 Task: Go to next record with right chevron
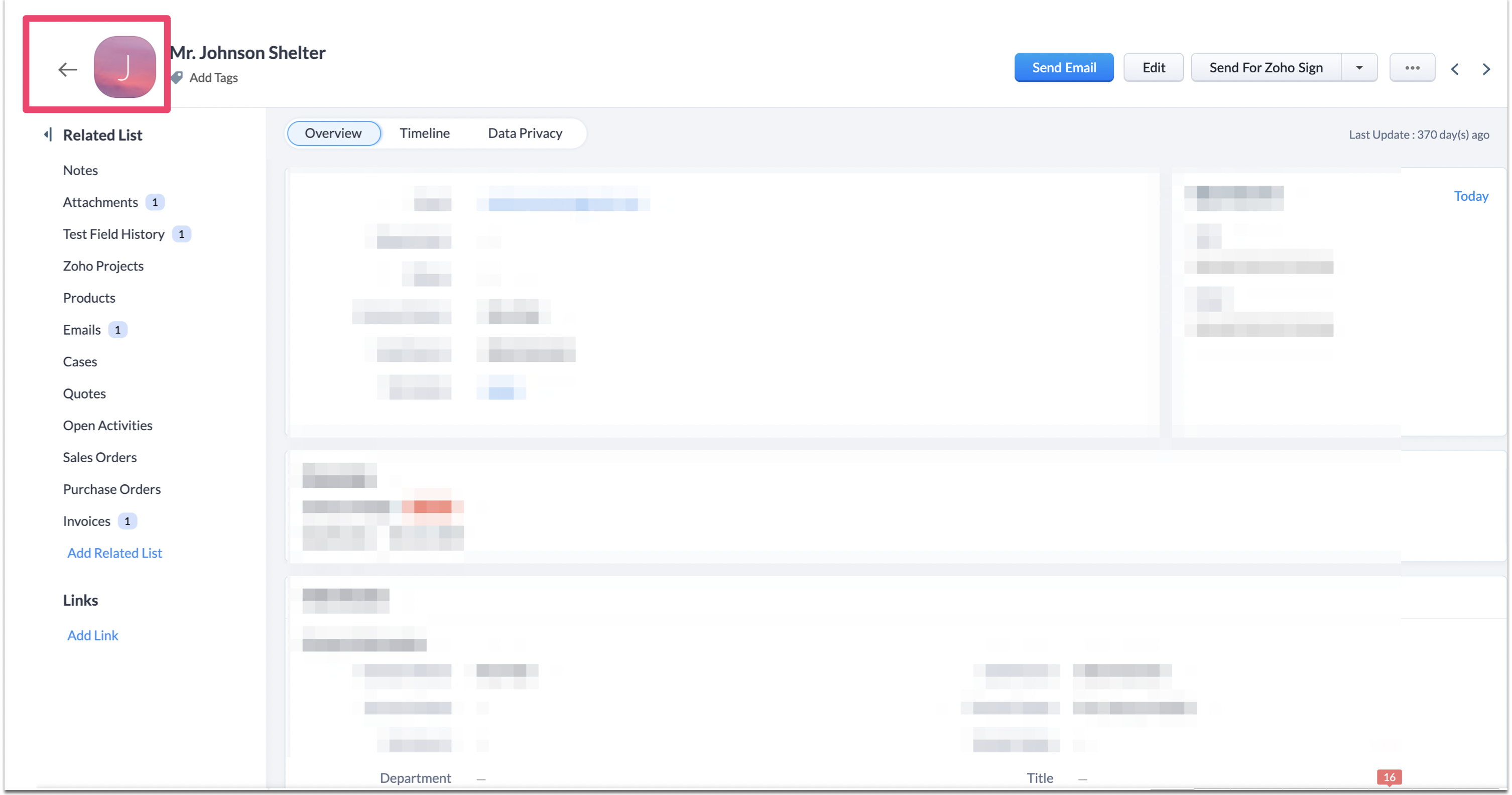[x=1485, y=69]
